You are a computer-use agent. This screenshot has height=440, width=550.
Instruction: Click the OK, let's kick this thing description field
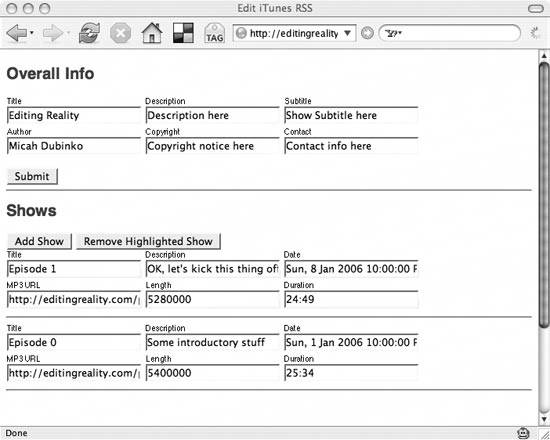click(x=212, y=269)
